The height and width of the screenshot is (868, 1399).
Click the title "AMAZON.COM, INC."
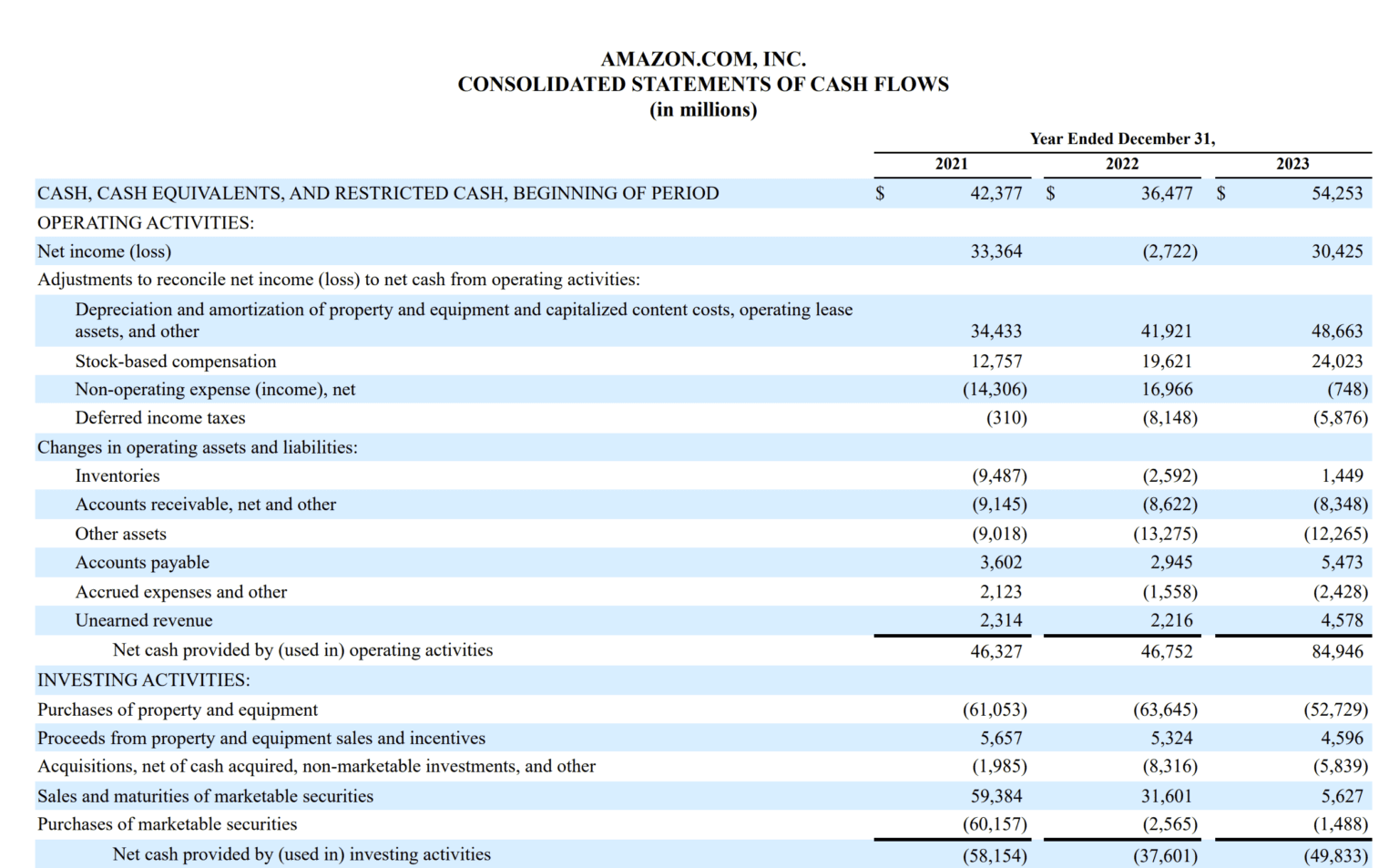click(x=703, y=59)
